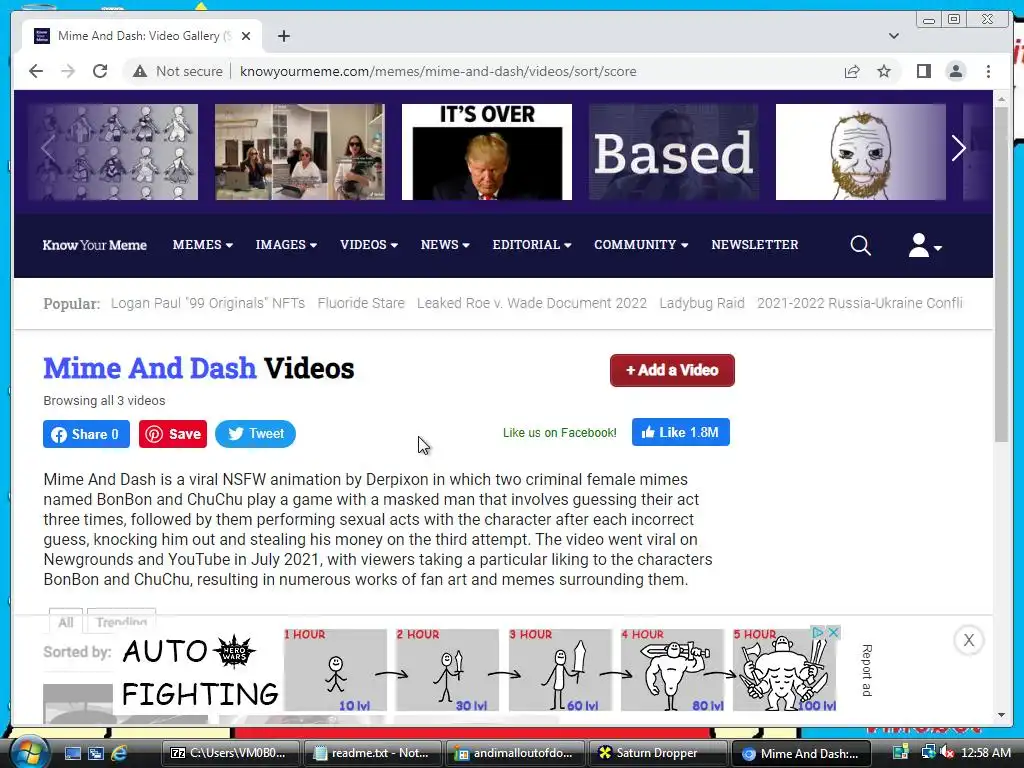Click the Facebook Like 1.8M button
Screen dimensions: 1024x768
pyautogui.click(x=680, y=432)
